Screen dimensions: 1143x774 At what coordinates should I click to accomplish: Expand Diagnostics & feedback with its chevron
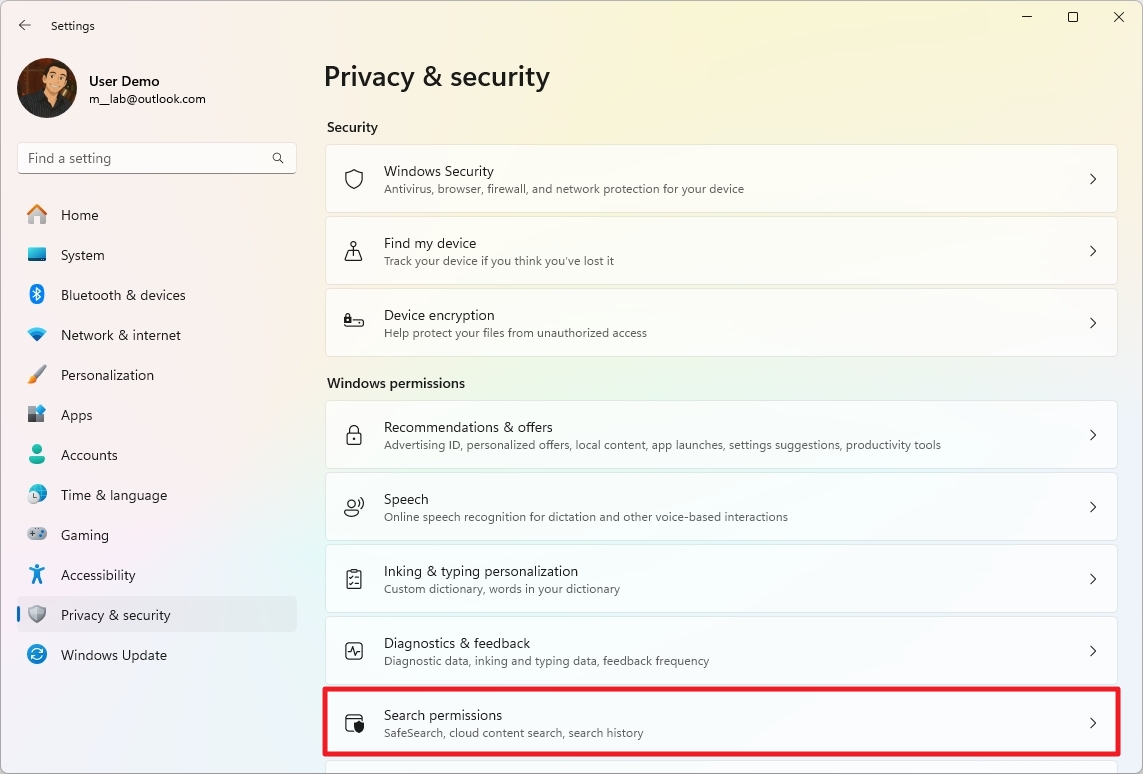click(1092, 650)
